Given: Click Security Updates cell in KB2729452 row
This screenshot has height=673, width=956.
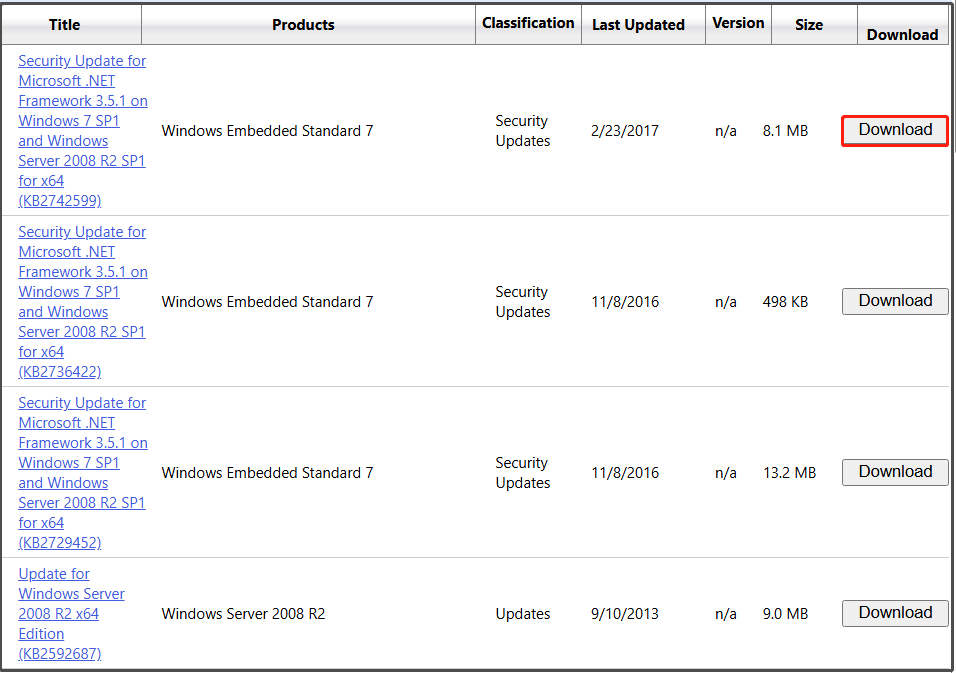Looking at the screenshot, I should coord(523,472).
